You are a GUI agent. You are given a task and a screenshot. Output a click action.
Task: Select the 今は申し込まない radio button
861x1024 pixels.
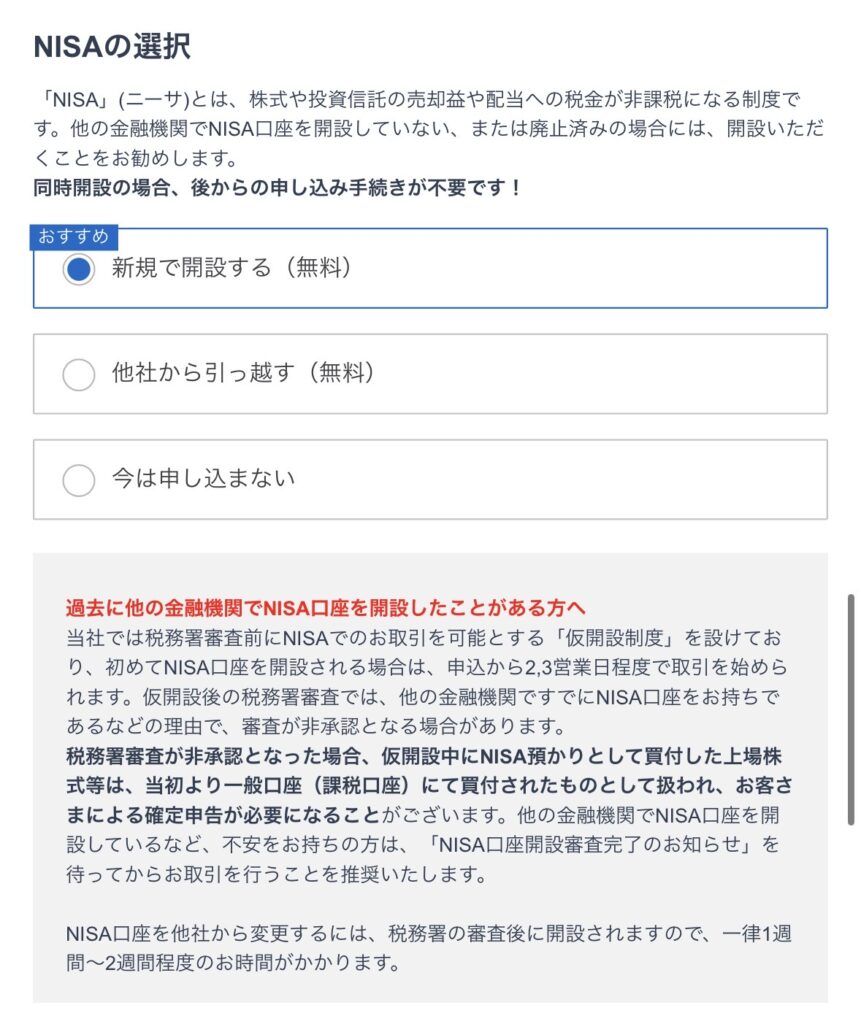click(x=79, y=479)
